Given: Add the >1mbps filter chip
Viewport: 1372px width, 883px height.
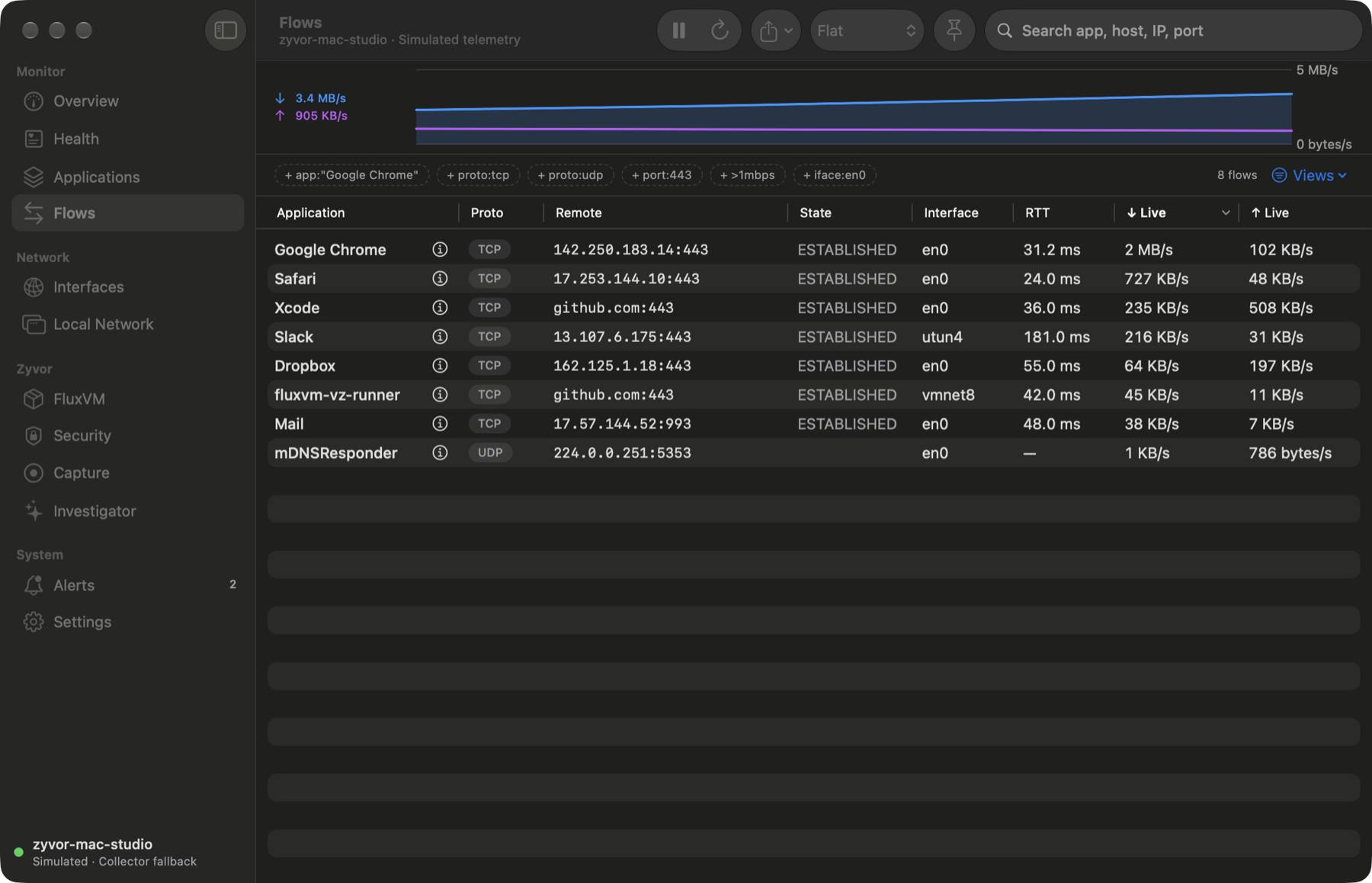Looking at the screenshot, I should [748, 175].
